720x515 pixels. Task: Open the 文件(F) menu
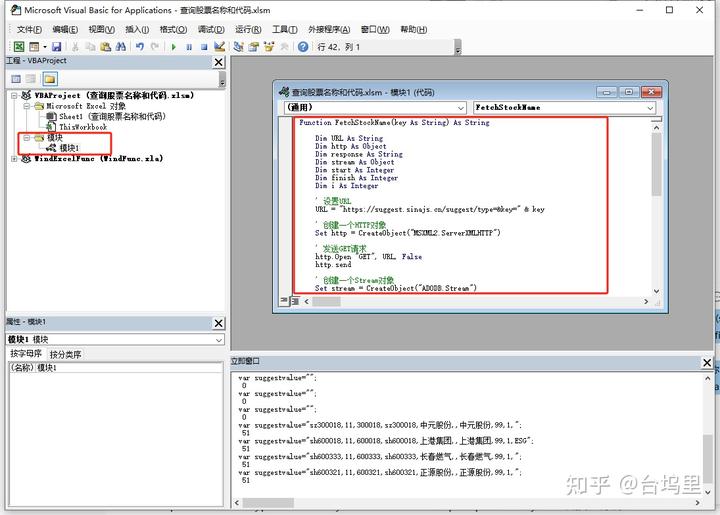29,29
